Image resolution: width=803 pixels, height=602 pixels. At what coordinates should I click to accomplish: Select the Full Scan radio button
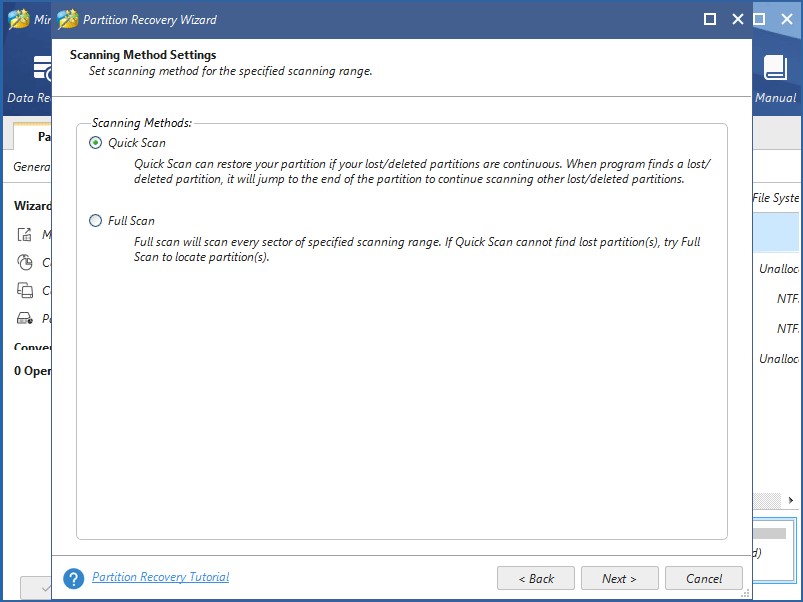pyautogui.click(x=94, y=221)
